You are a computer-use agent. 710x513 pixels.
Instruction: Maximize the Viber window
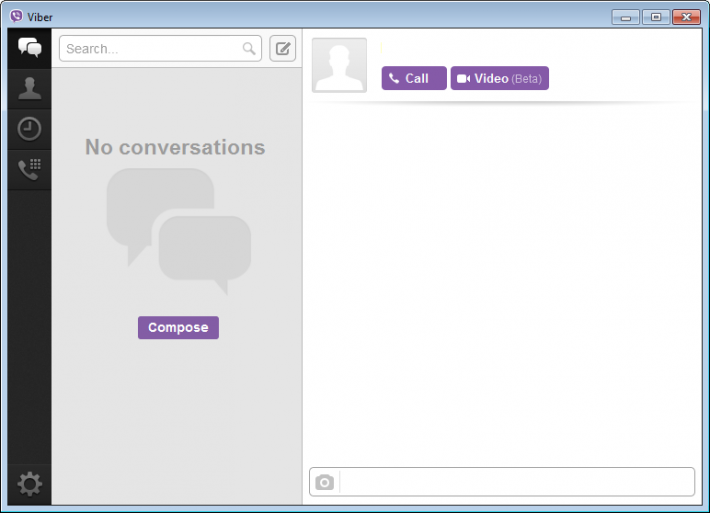click(x=656, y=17)
